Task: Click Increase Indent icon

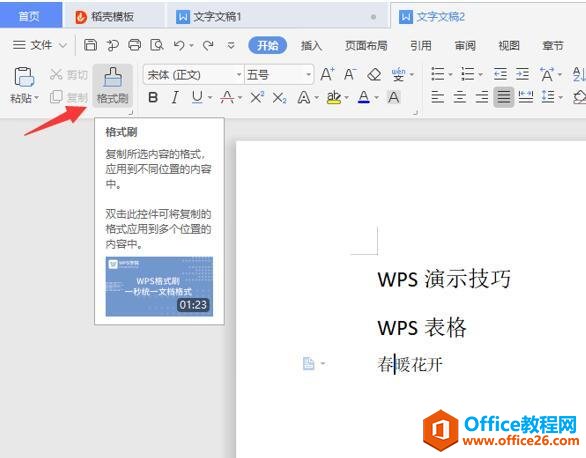Action: [522, 74]
